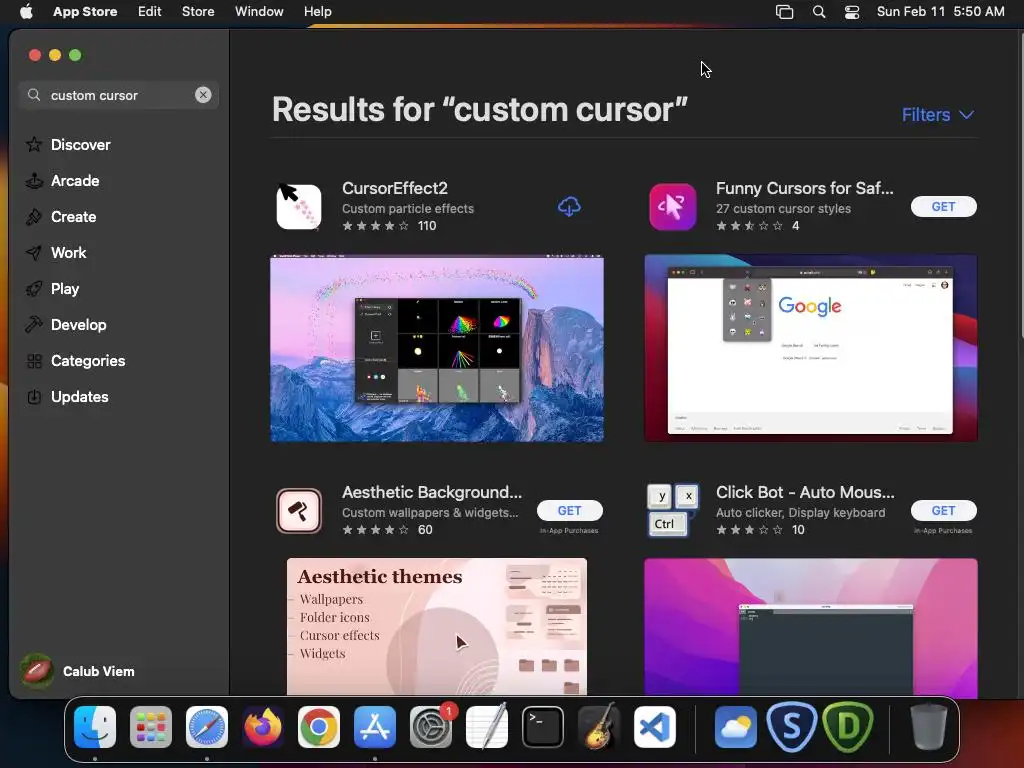View Aesthetic themes screenshot
Image resolution: width=1024 pixels, height=768 pixels.
(x=437, y=627)
